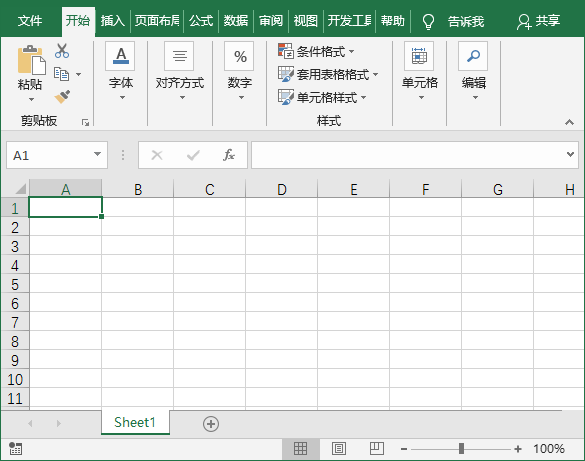Select row 10 header
This screenshot has height=461, width=585.
click(15, 379)
